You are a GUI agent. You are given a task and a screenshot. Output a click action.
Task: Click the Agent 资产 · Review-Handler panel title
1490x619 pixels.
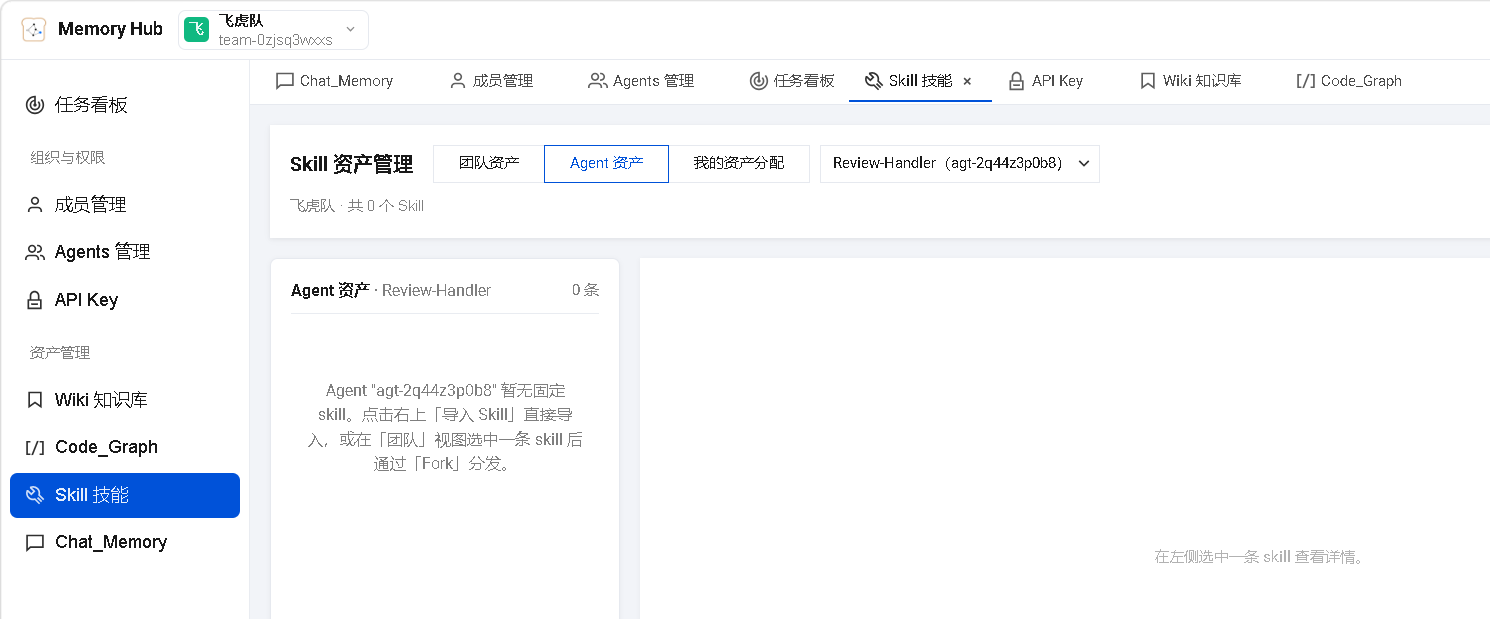click(x=391, y=290)
